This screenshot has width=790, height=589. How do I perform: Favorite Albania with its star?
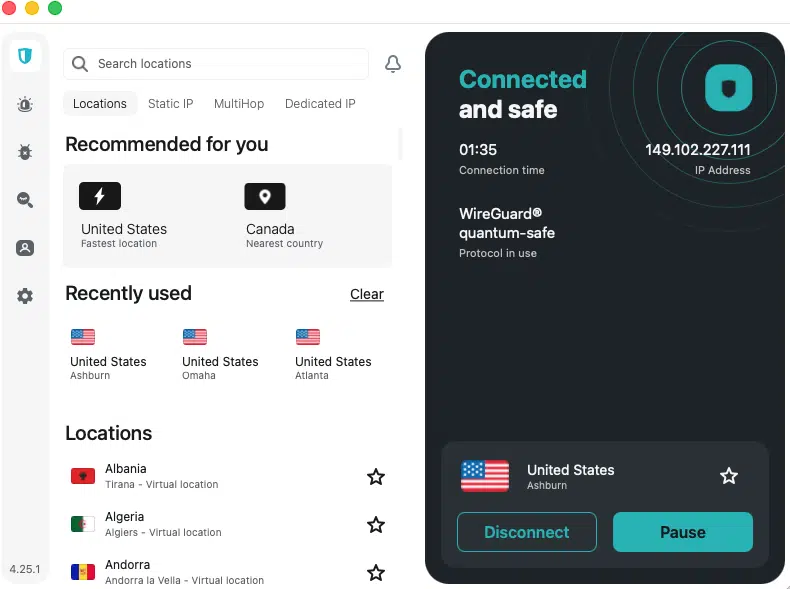376,477
